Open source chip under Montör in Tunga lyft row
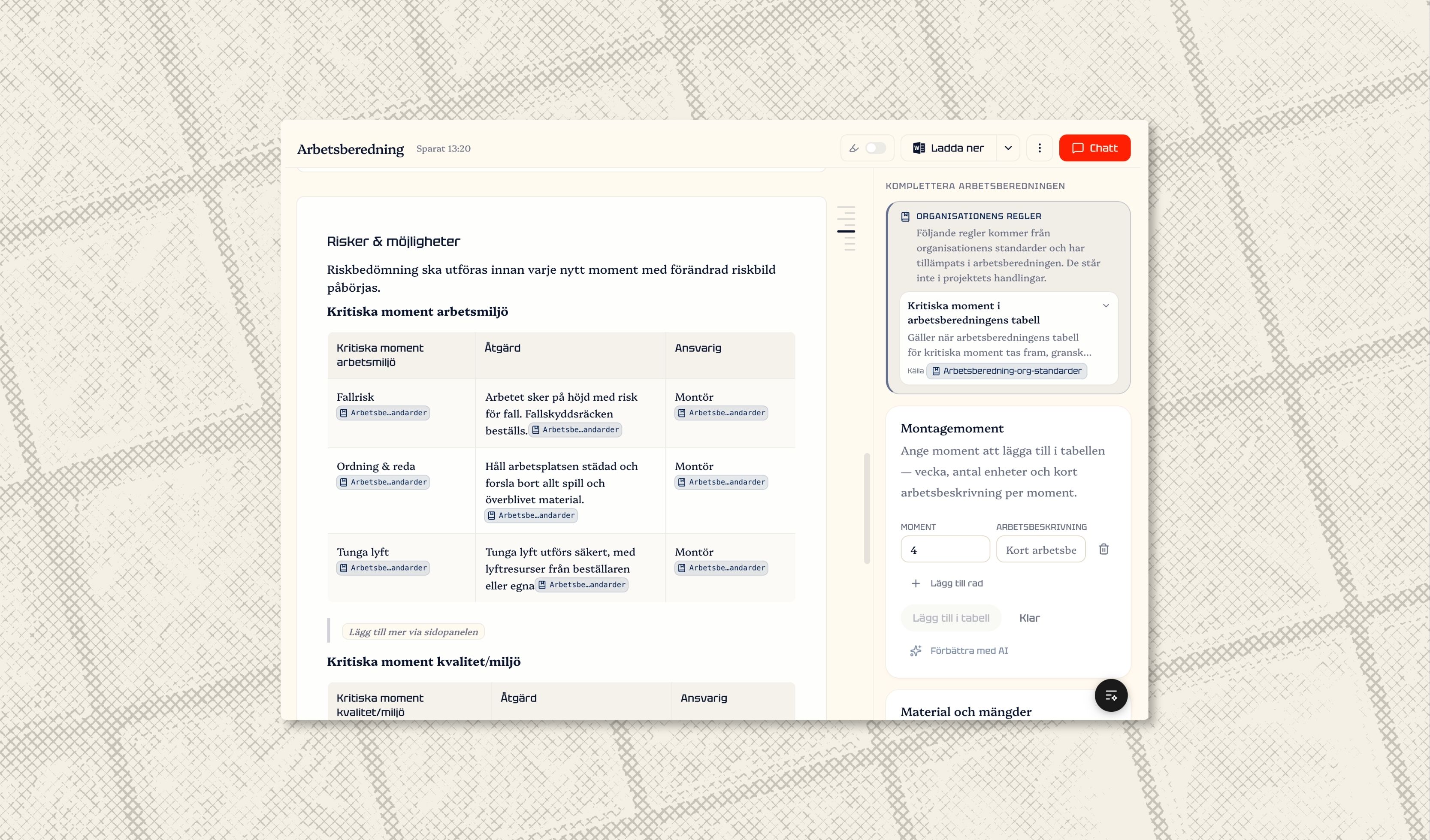Image resolution: width=1430 pixels, height=840 pixels. [721, 568]
